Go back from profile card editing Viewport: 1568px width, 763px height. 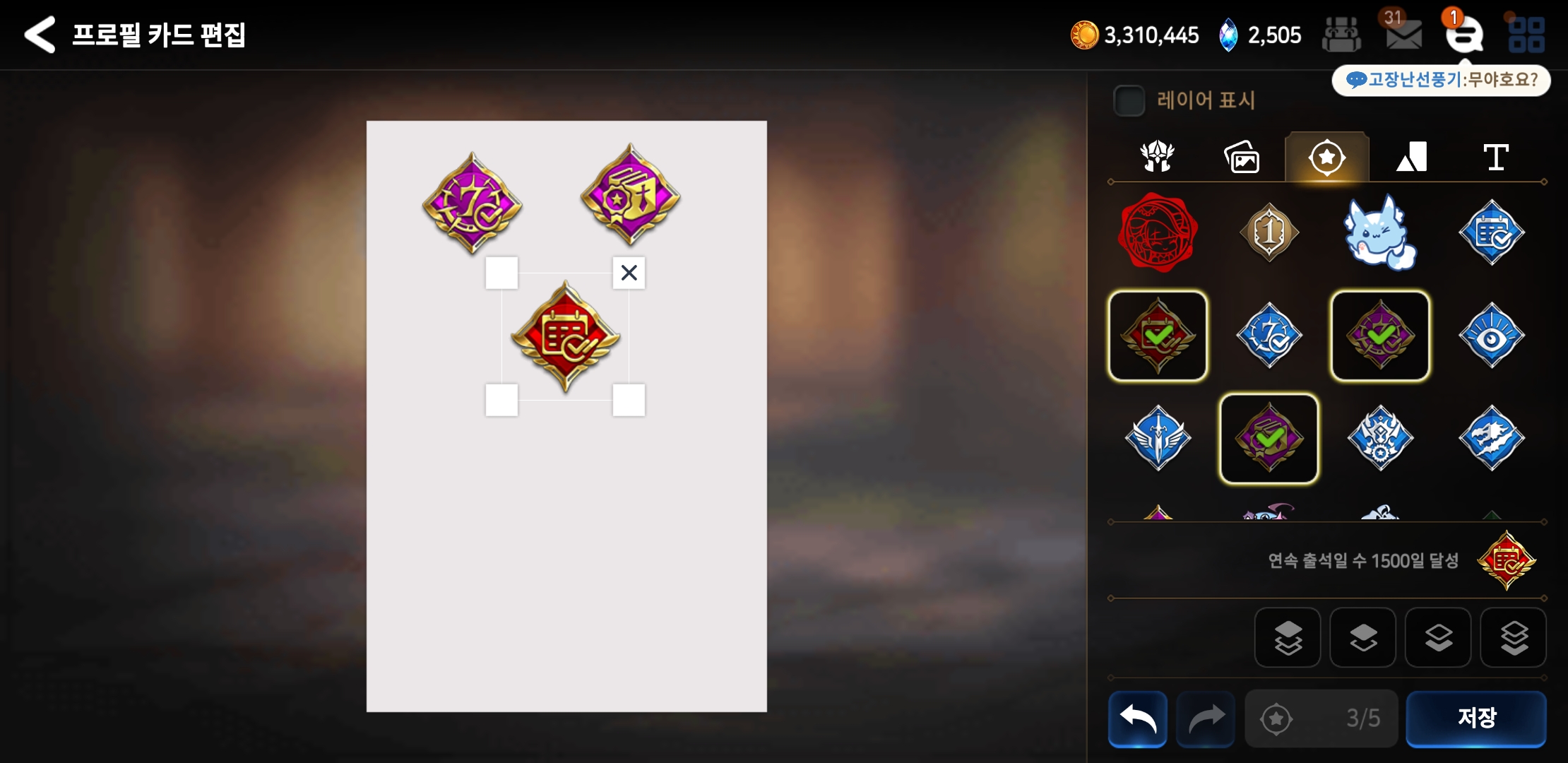pos(40,34)
